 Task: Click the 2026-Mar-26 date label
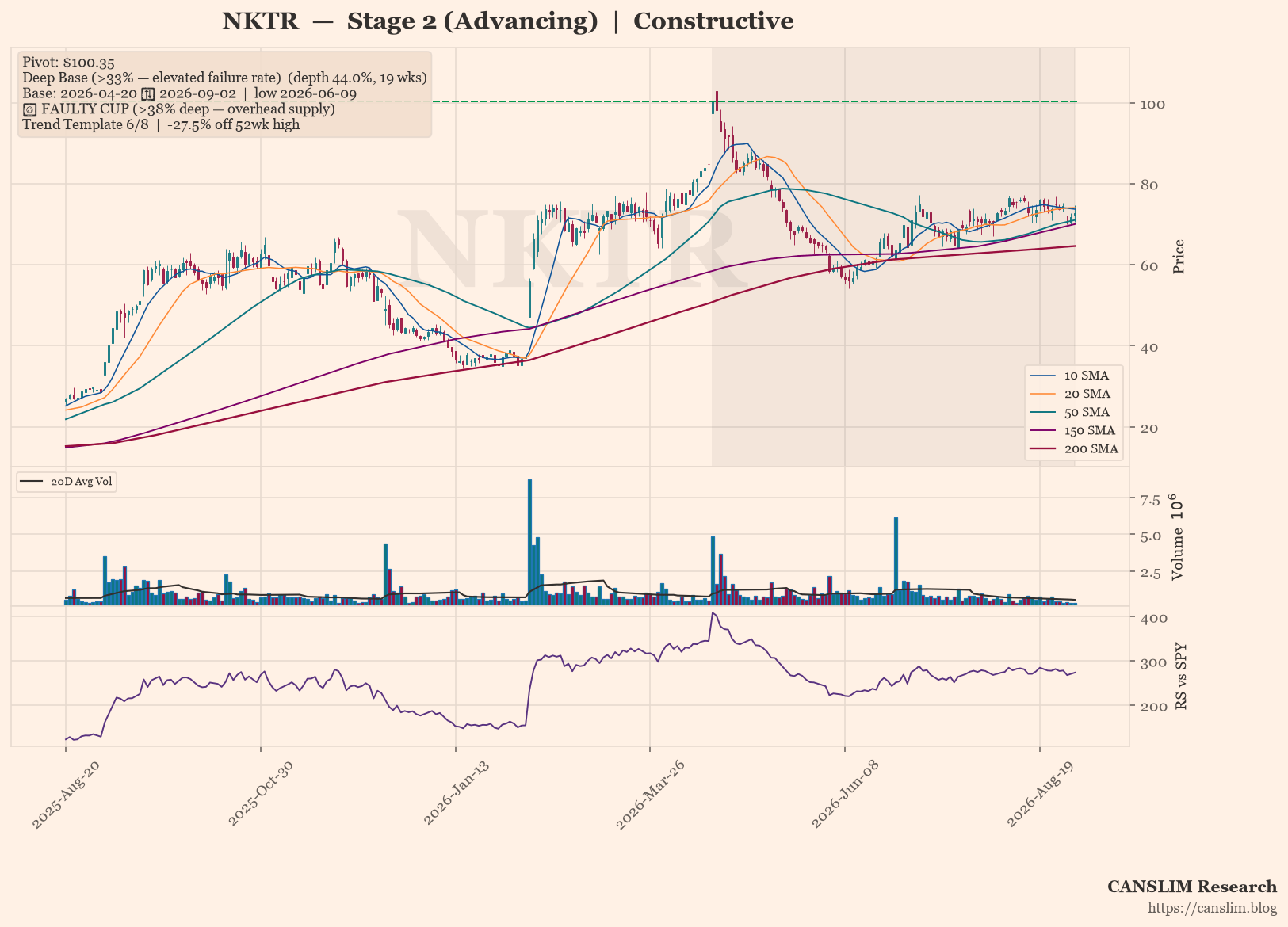click(651, 794)
